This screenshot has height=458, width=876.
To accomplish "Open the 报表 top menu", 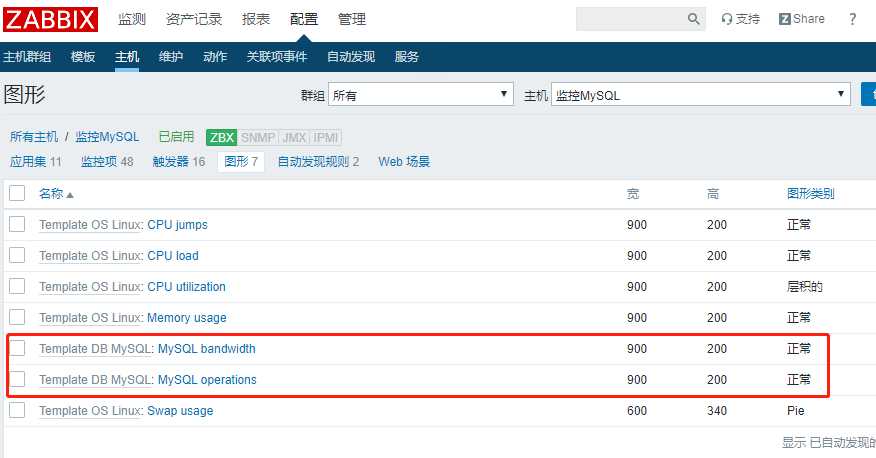I will (256, 20).
